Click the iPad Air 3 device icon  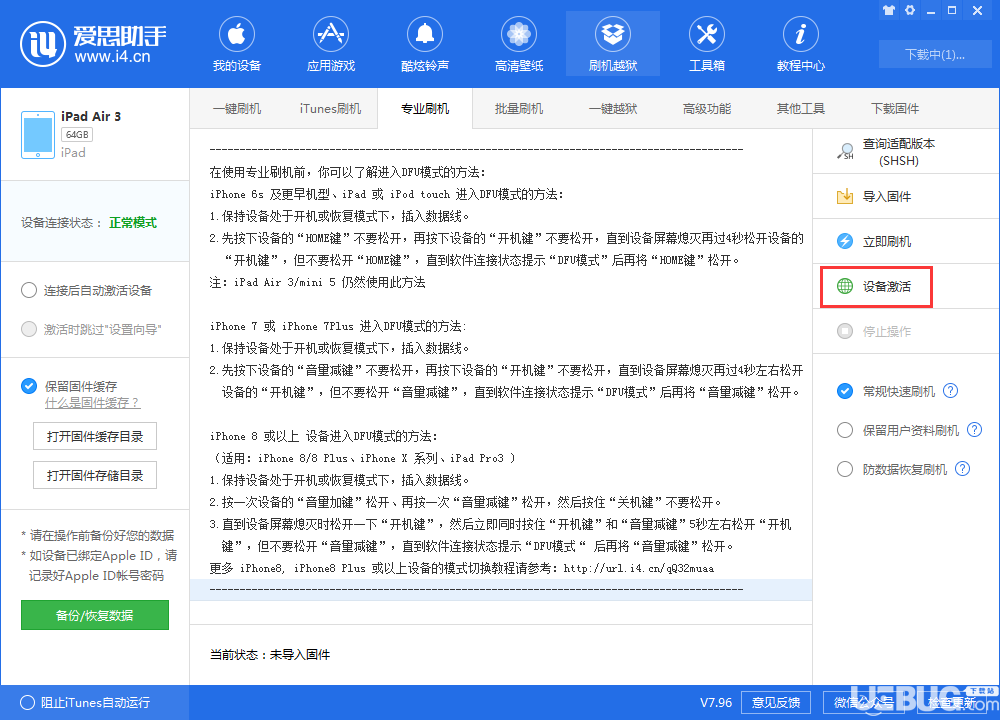[38, 135]
